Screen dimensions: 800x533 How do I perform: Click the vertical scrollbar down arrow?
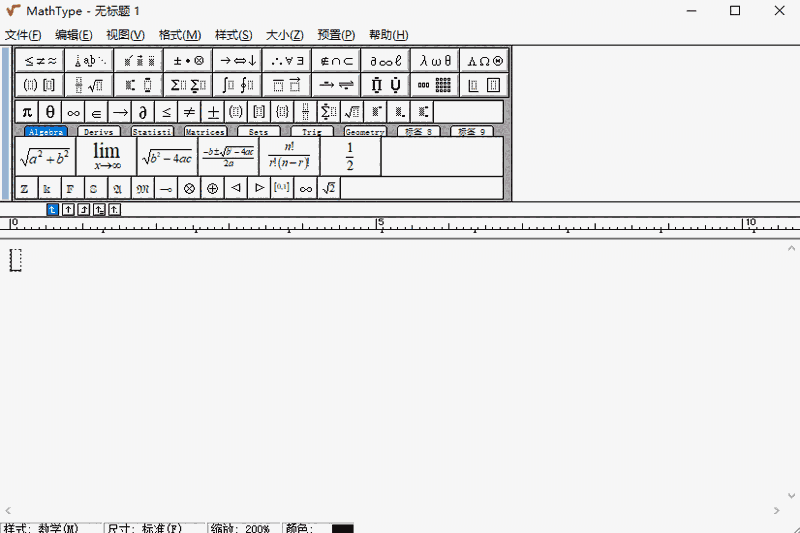tap(791, 495)
